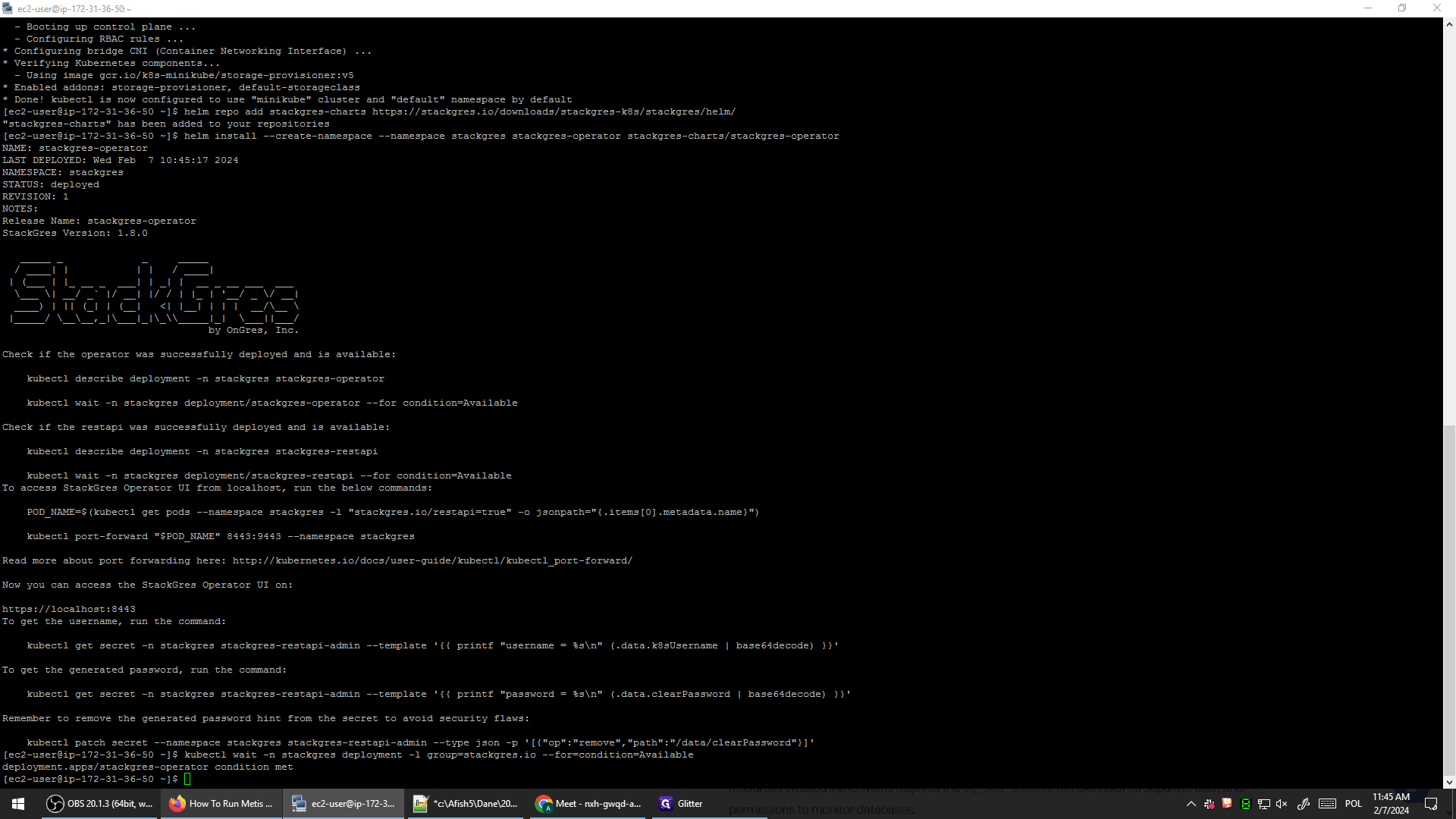Screen dimensions: 1456x819
Task: Click the red floppy disk tray icon
Action: (x=1227, y=804)
